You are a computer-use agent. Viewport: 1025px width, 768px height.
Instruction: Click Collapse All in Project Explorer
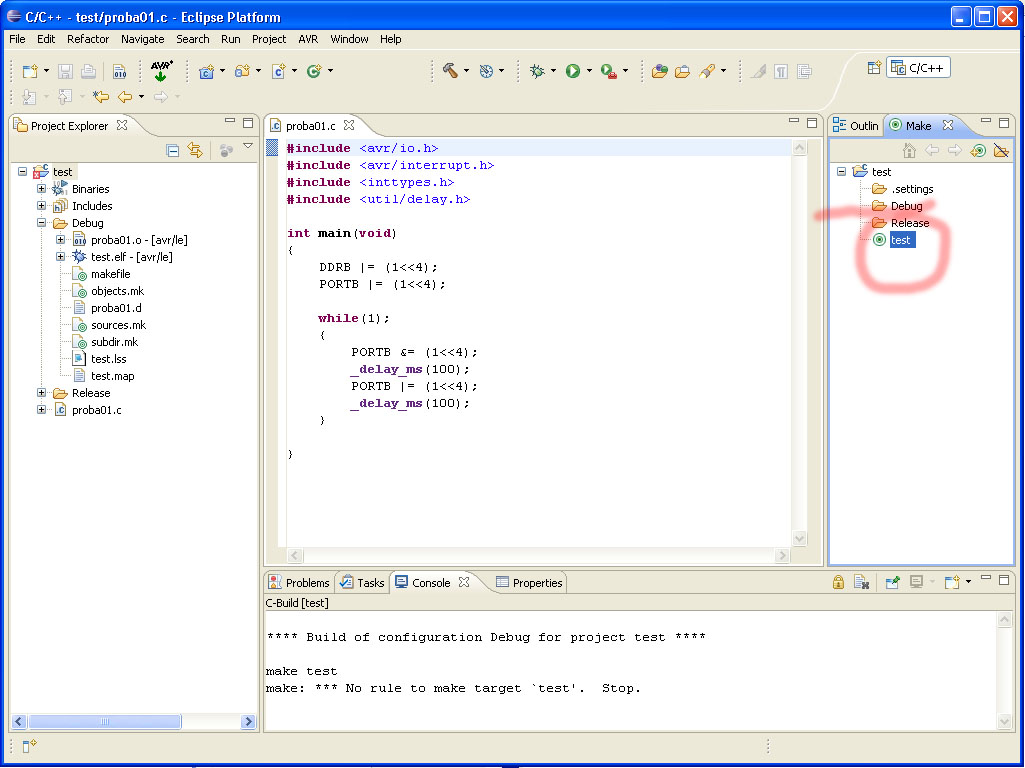point(173,151)
